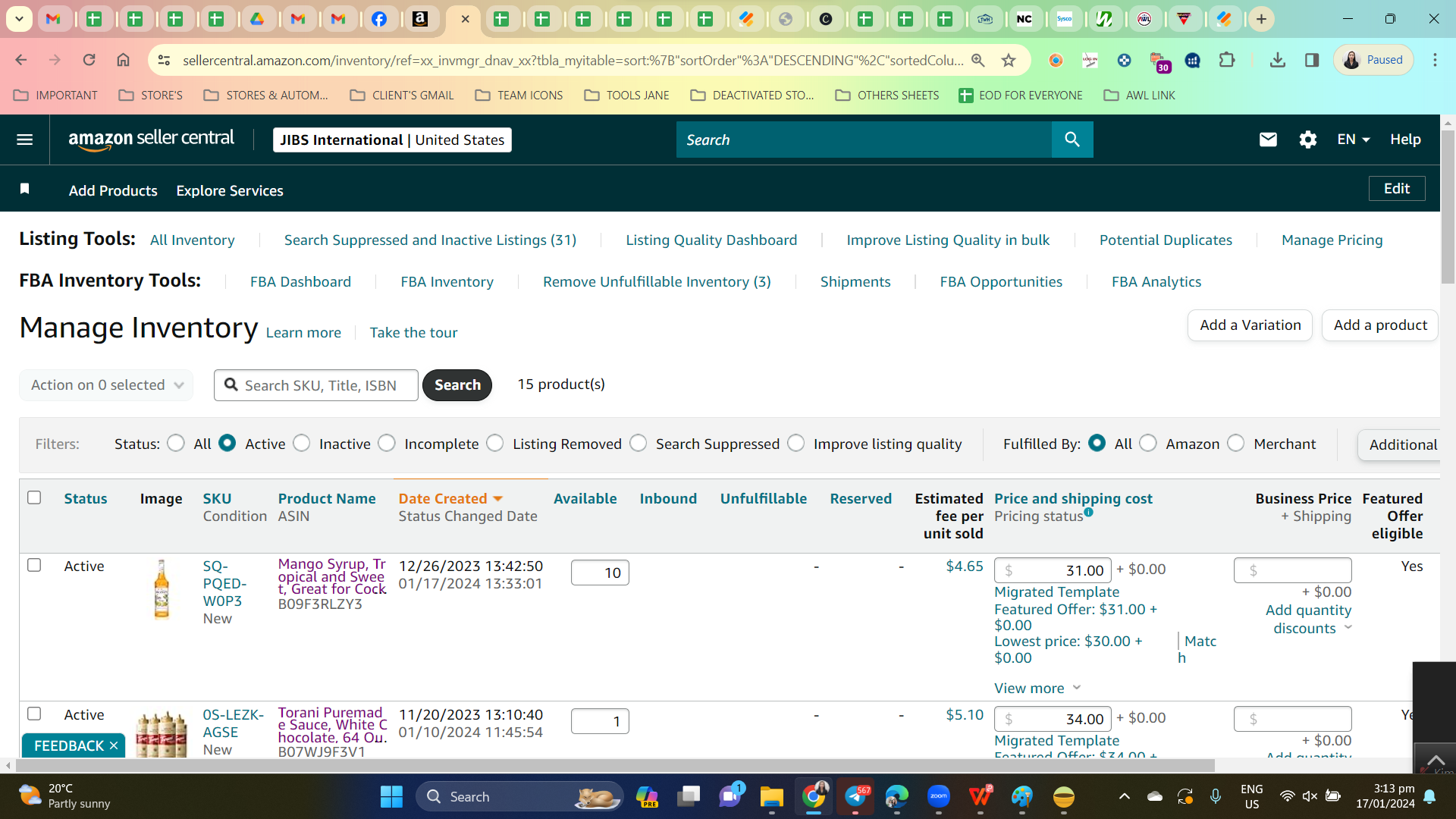Open the FBA Dashboard tool
Screen dimensions: 1456x819
pos(300,282)
